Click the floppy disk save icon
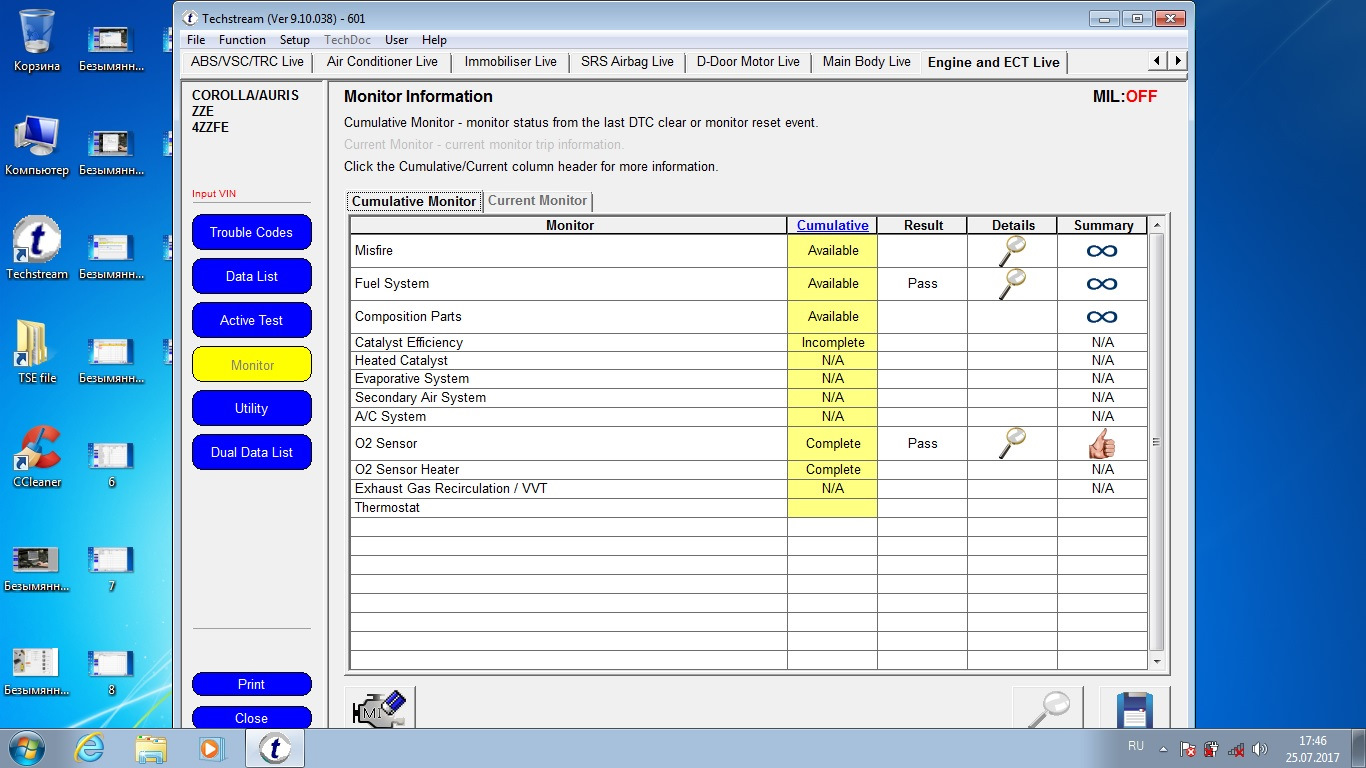The width and height of the screenshot is (1366, 768). pyautogui.click(x=1134, y=708)
